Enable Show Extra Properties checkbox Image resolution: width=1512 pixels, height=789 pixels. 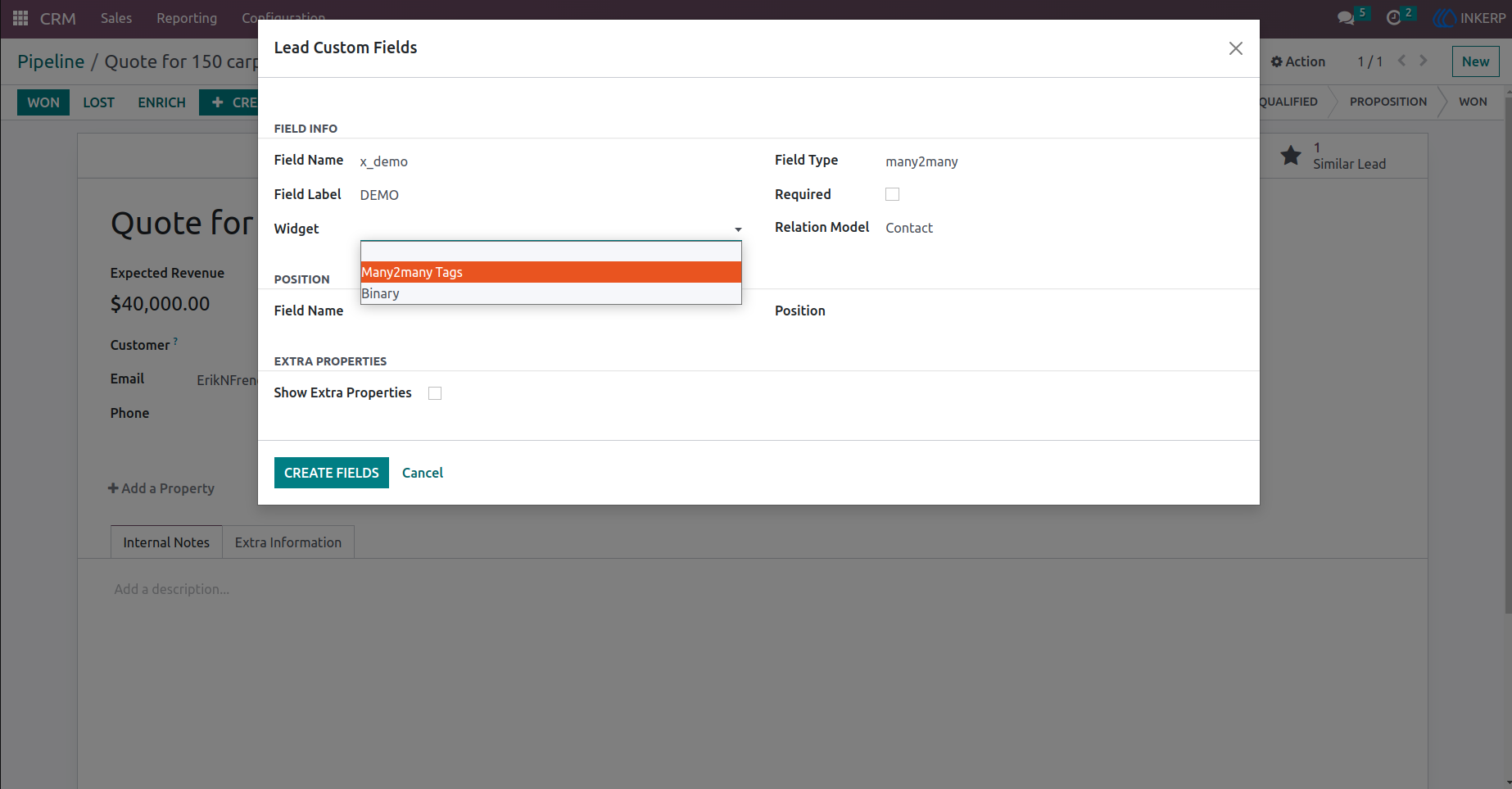(x=435, y=393)
